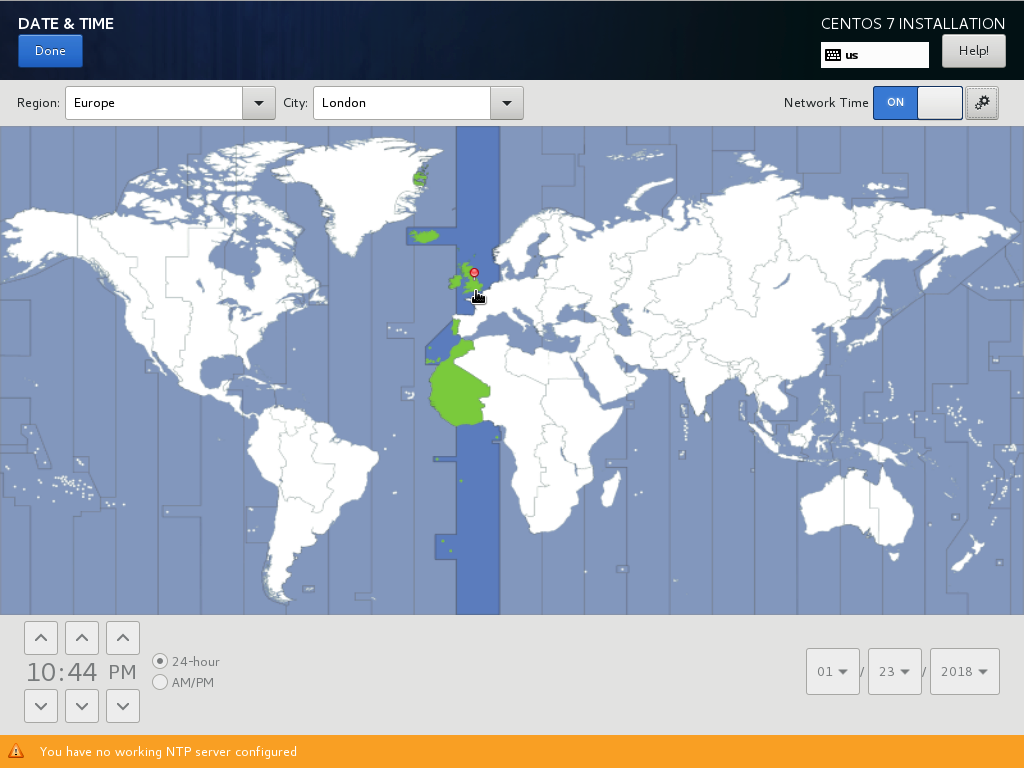Open the City dropdown arrow

tap(507, 103)
